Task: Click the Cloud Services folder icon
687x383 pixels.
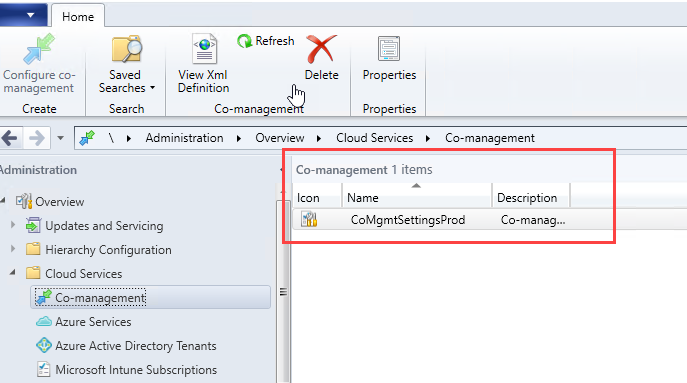Action: [x=33, y=273]
